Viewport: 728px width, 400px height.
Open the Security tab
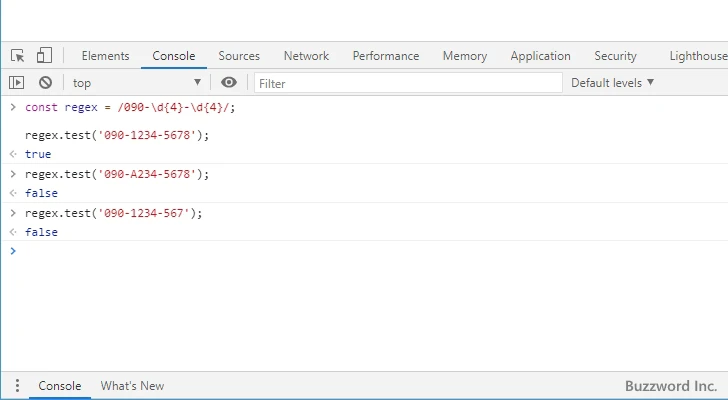(x=615, y=56)
